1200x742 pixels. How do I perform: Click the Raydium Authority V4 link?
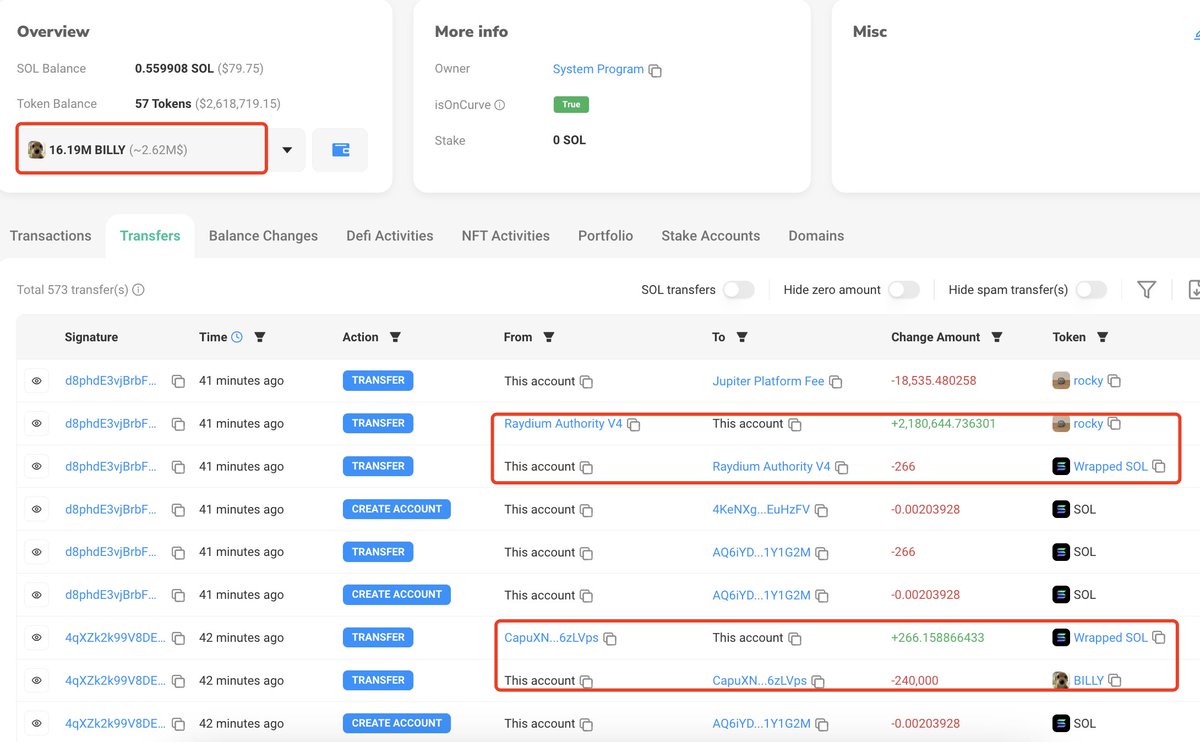[563, 423]
